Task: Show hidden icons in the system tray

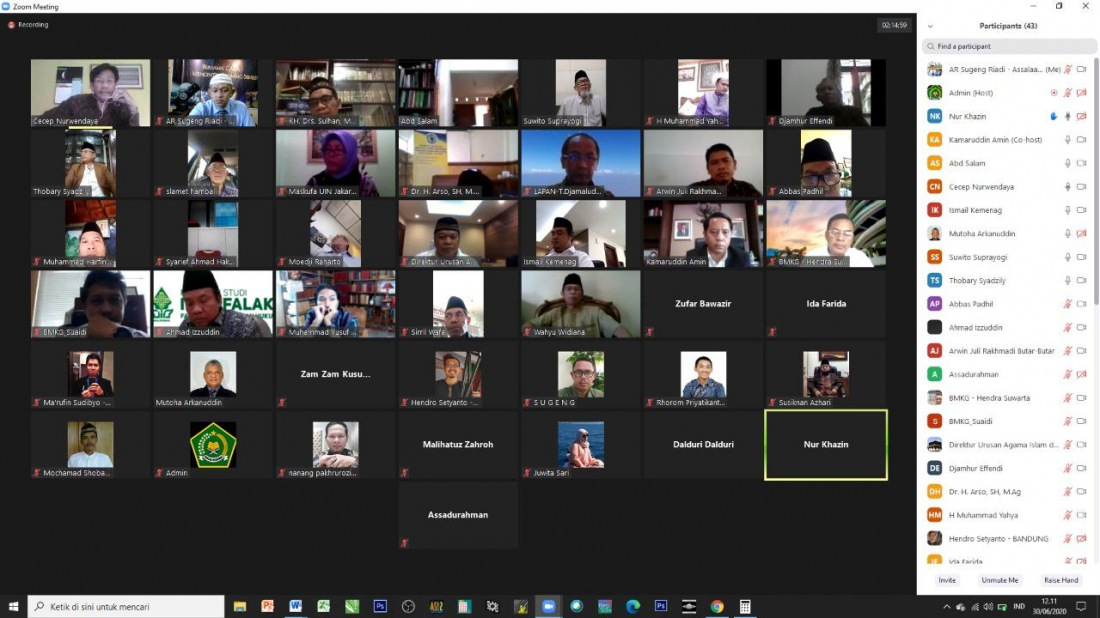Action: coord(947,606)
